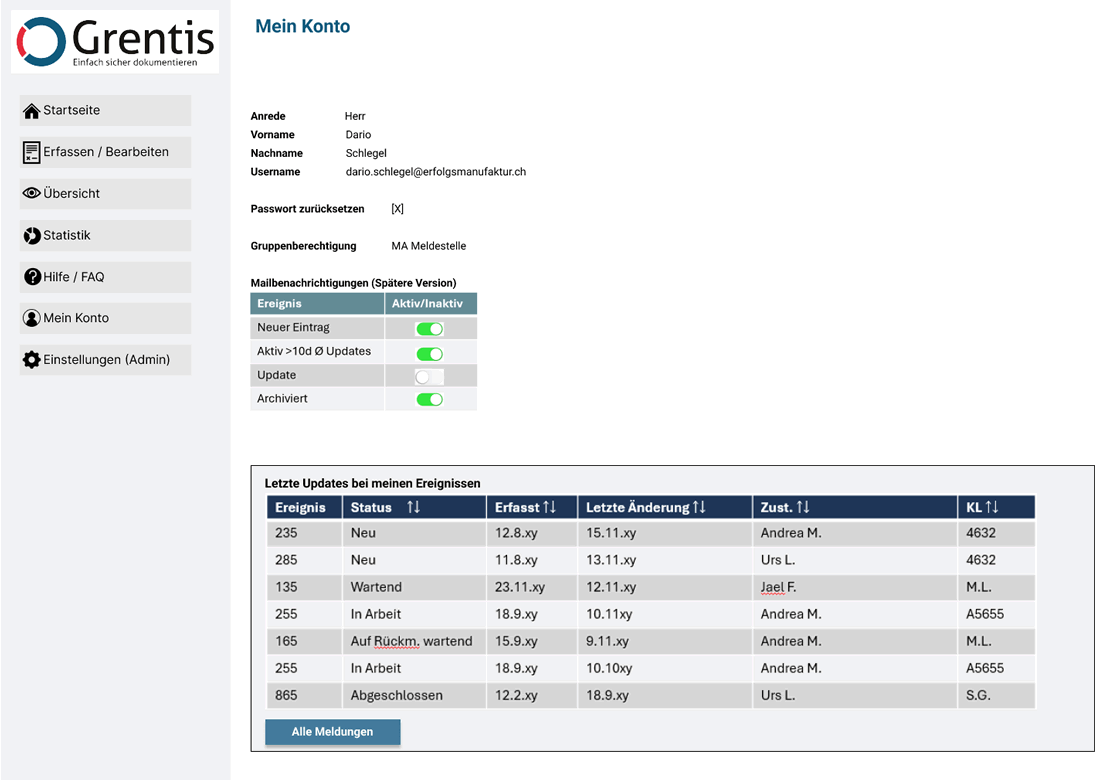Turn off the Archiviert notification toggle
This screenshot has width=1110, height=780.
430,400
